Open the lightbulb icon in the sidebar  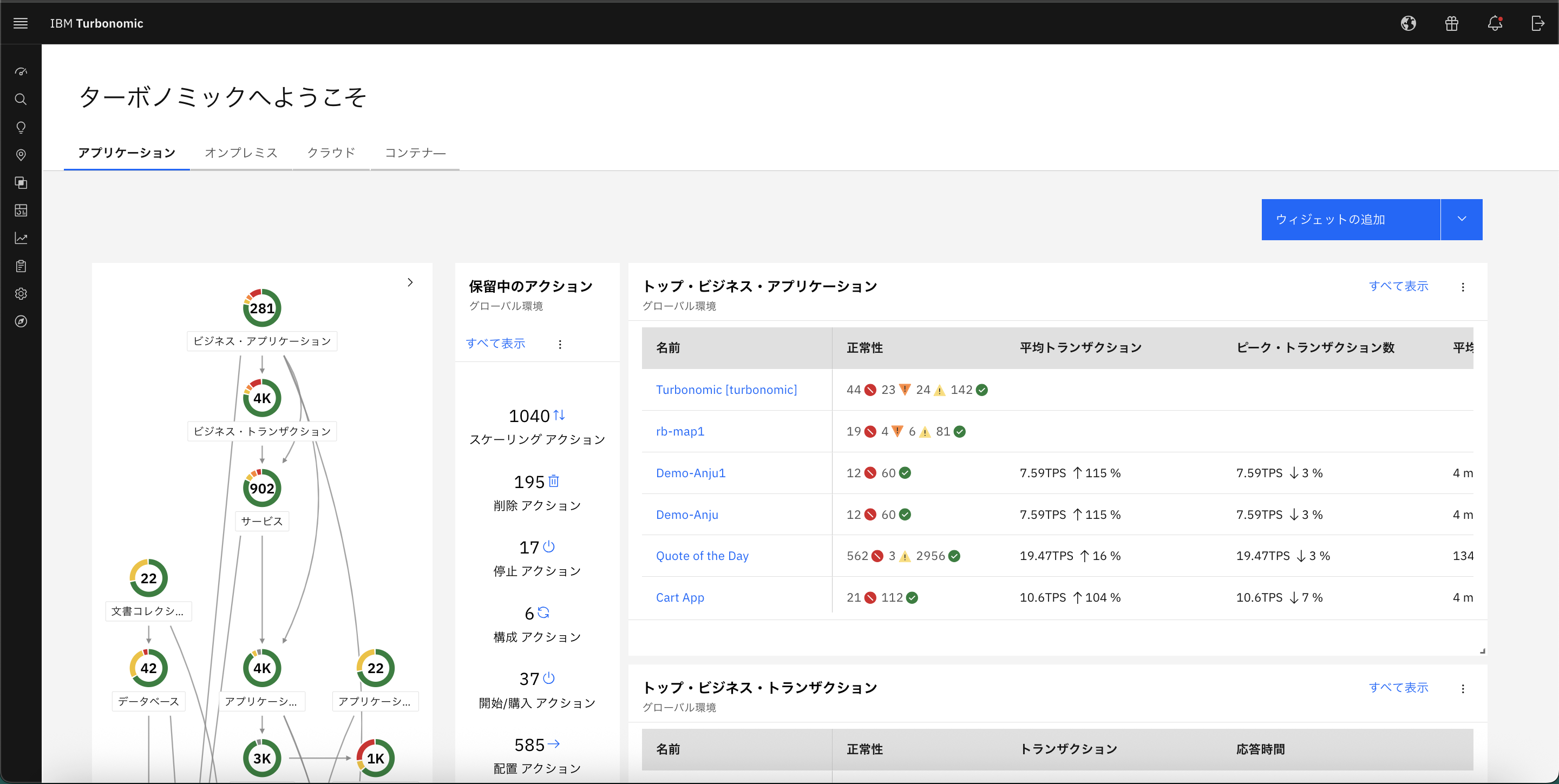[21, 127]
